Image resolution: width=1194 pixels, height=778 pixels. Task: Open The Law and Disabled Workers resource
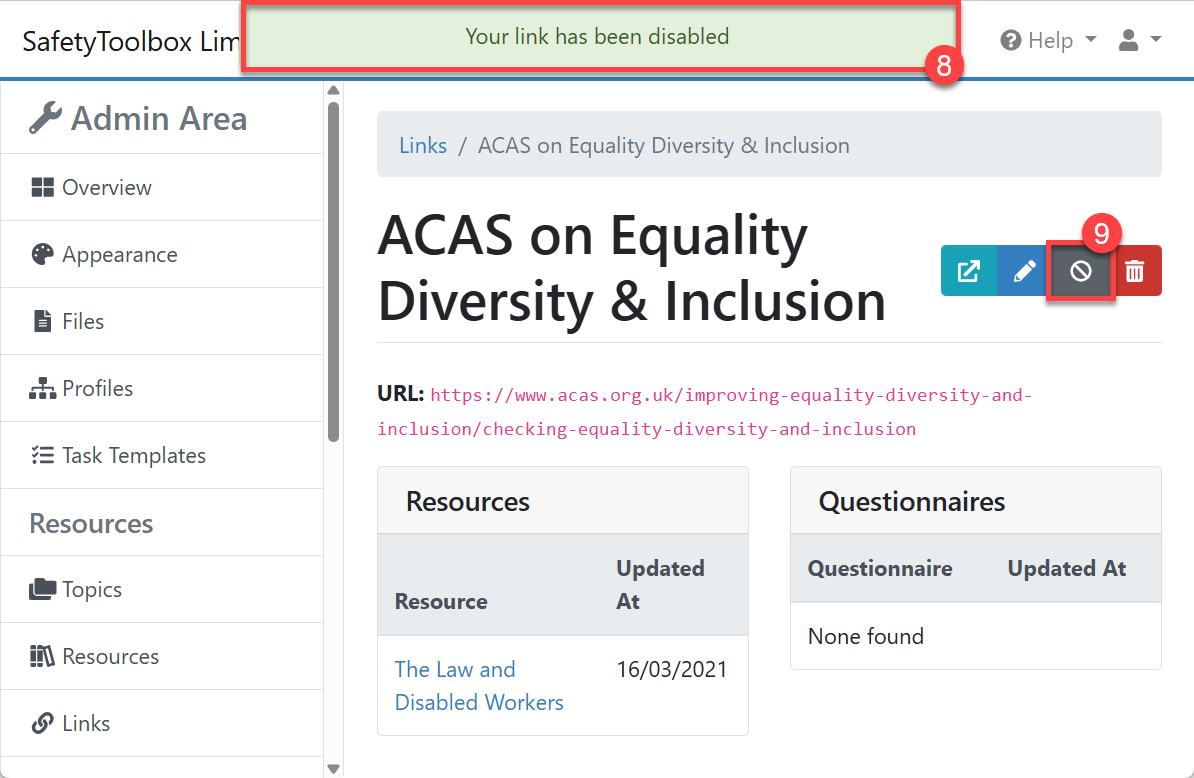[x=479, y=685]
